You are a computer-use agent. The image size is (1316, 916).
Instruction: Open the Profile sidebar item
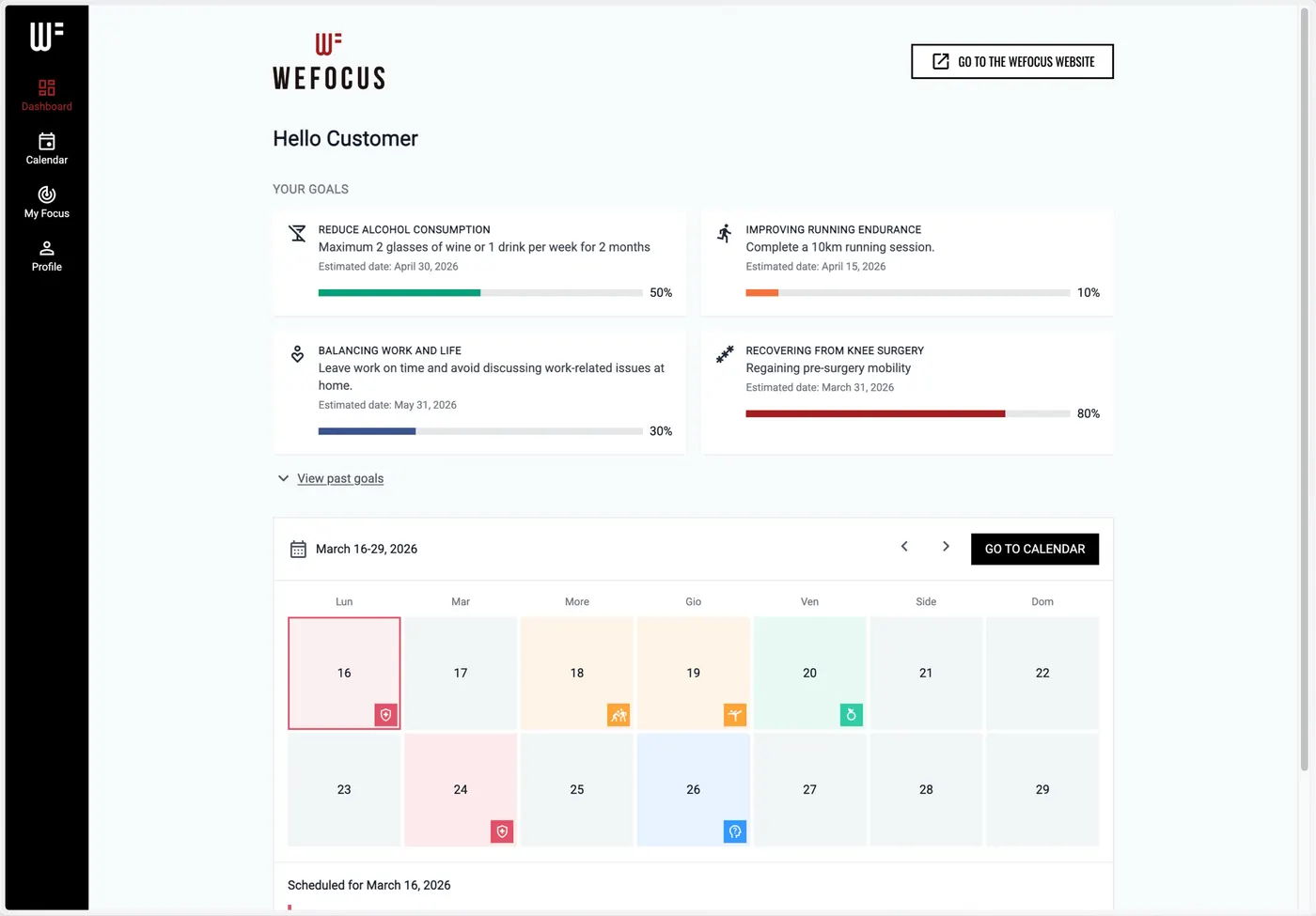pos(47,256)
